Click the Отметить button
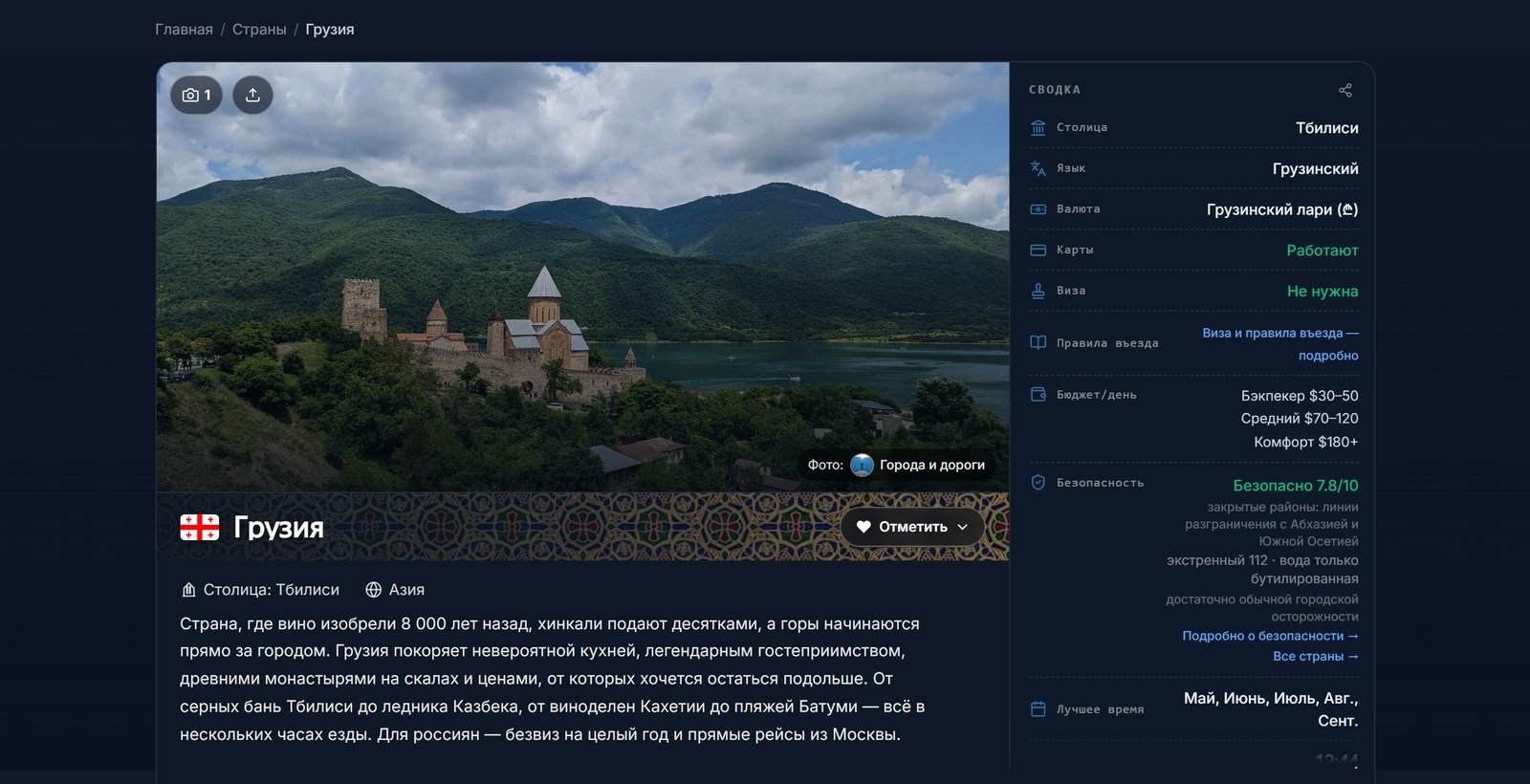The width and height of the screenshot is (1530, 784). tap(912, 527)
